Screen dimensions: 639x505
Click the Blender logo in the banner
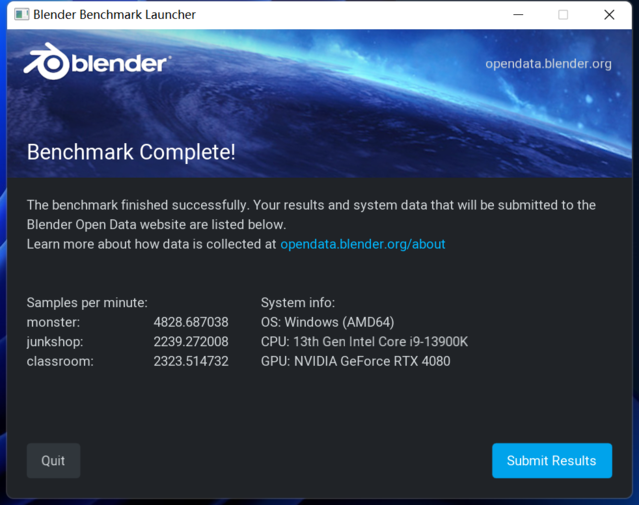tap(97, 62)
